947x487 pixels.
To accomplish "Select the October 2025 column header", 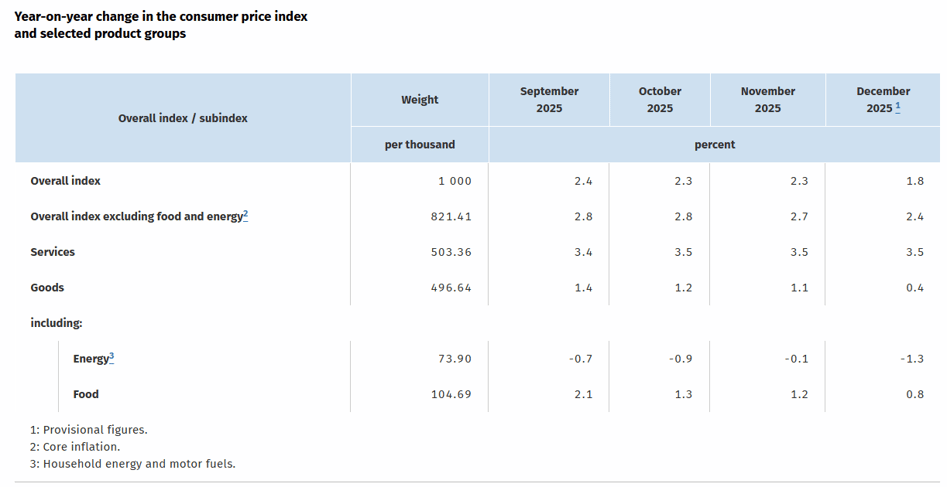I will pyautogui.click(x=659, y=99).
